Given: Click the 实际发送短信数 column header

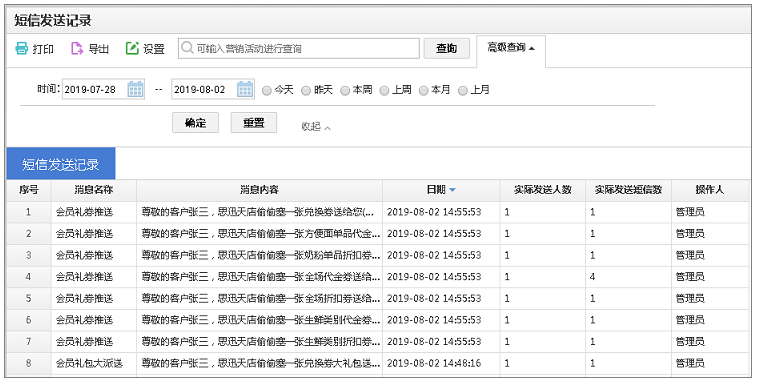Looking at the screenshot, I should (628, 190).
